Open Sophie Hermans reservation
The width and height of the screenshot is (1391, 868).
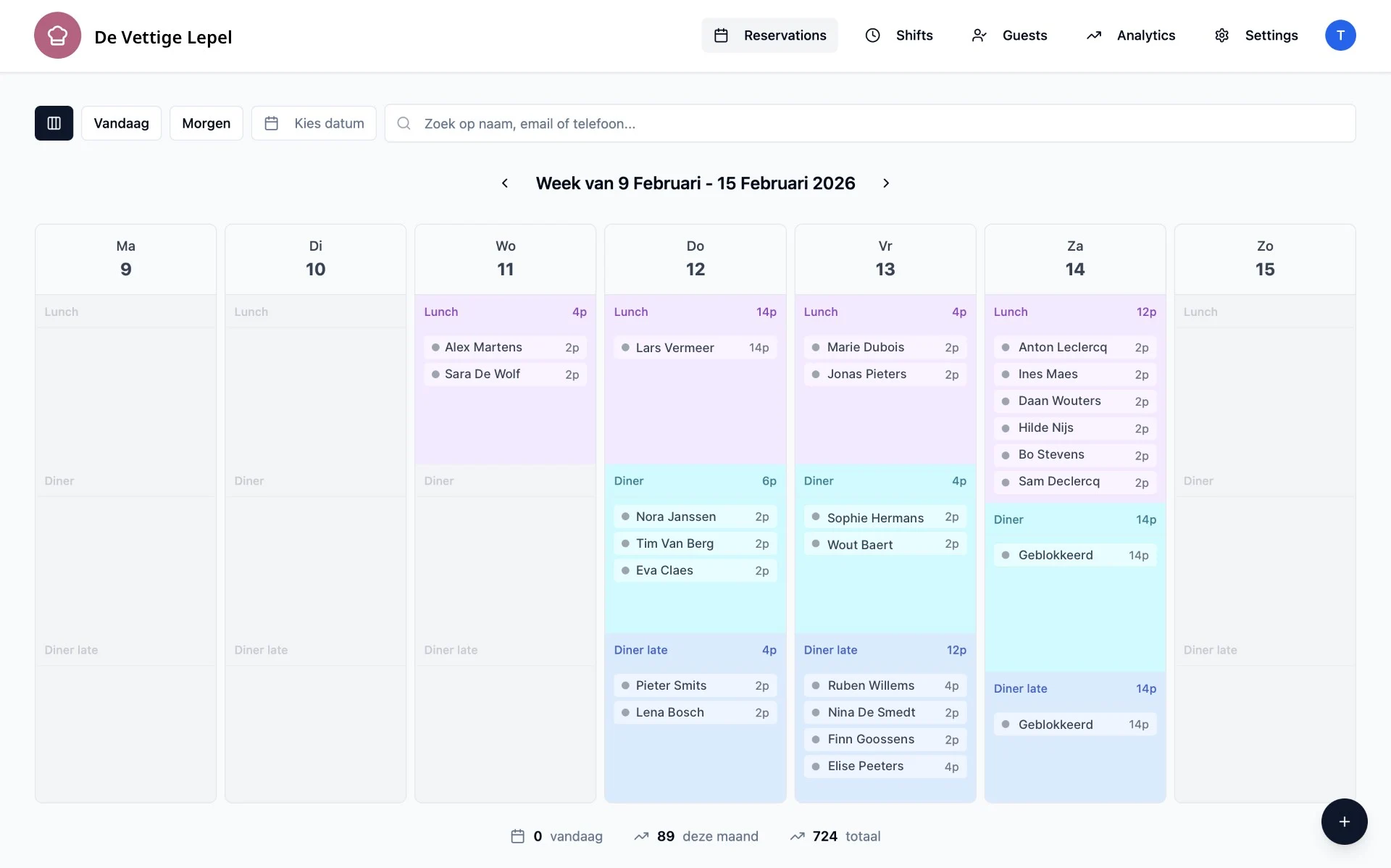885,517
